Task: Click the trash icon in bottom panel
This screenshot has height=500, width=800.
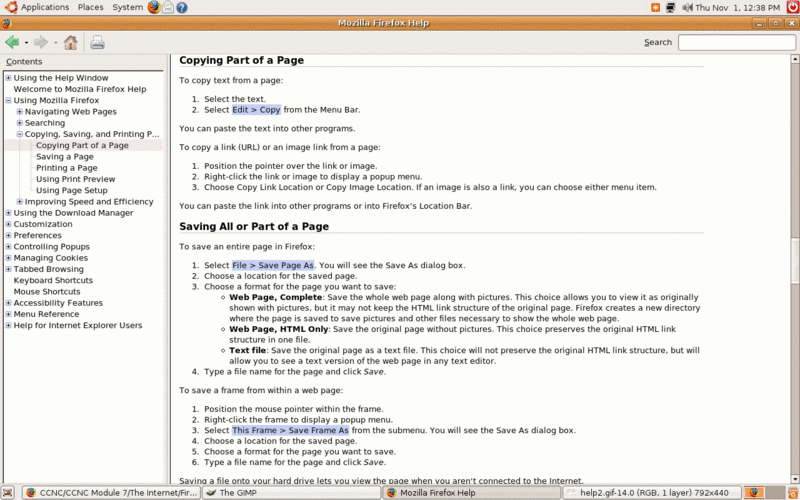Action: [x=793, y=493]
